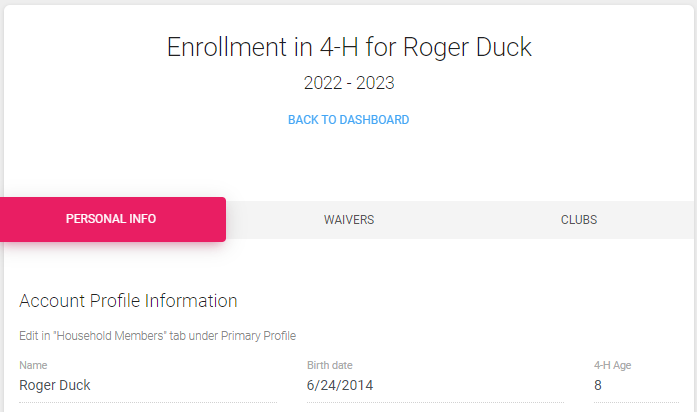Screen dimensions: 697x412
Task: Switch to the Waivers tab
Action: 349,220
